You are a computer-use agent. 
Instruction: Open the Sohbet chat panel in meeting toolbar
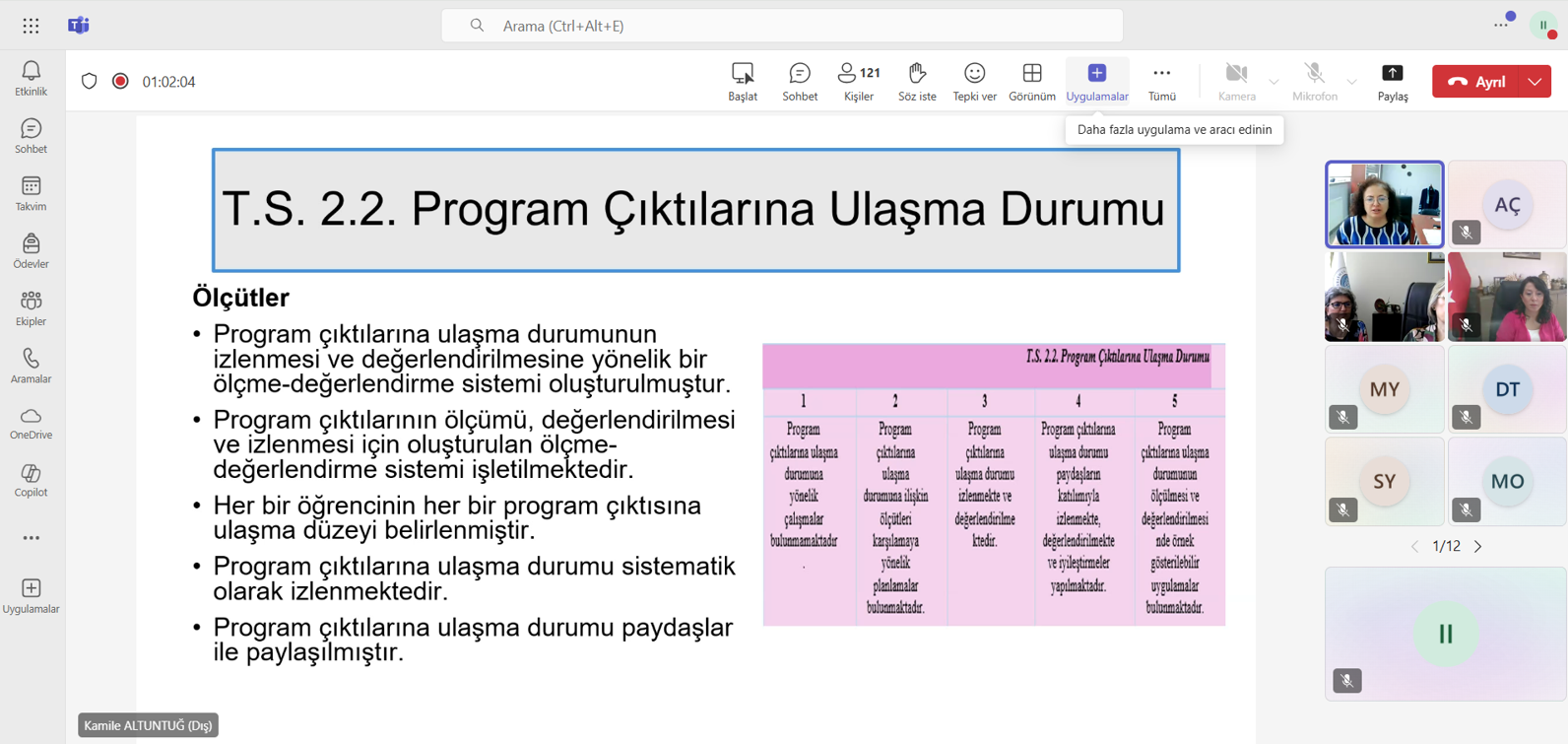tap(799, 82)
